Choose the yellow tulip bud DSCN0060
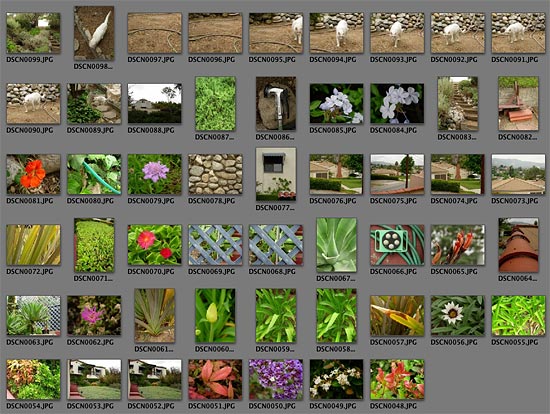 (x=215, y=315)
